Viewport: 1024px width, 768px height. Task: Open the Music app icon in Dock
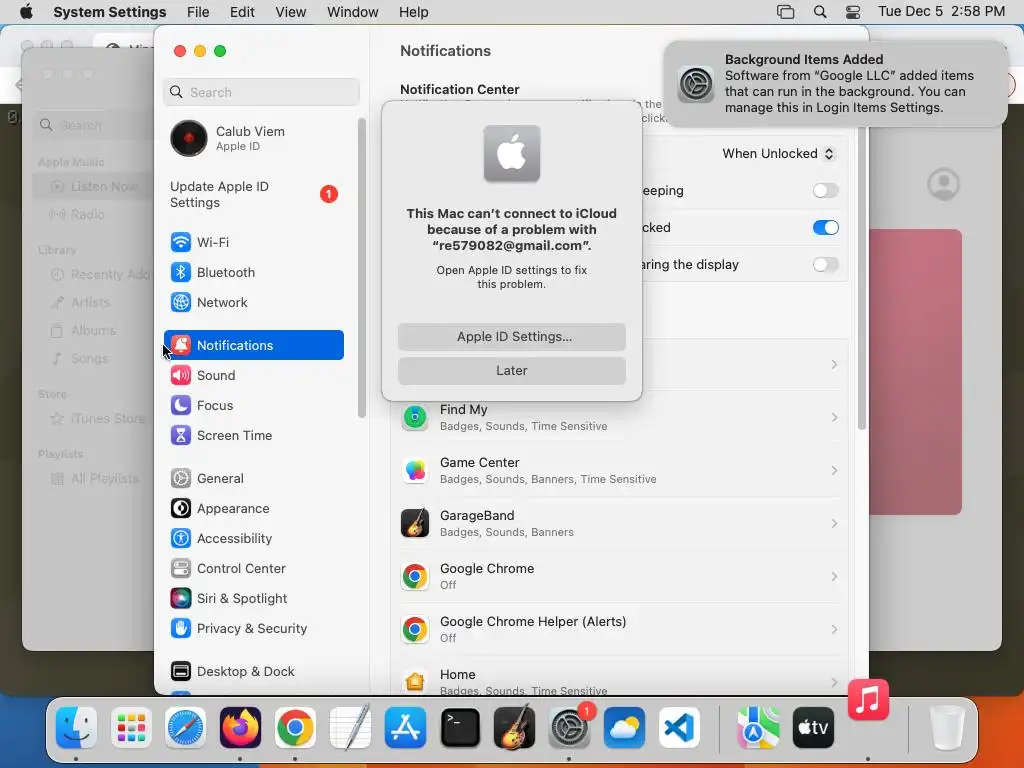868,699
